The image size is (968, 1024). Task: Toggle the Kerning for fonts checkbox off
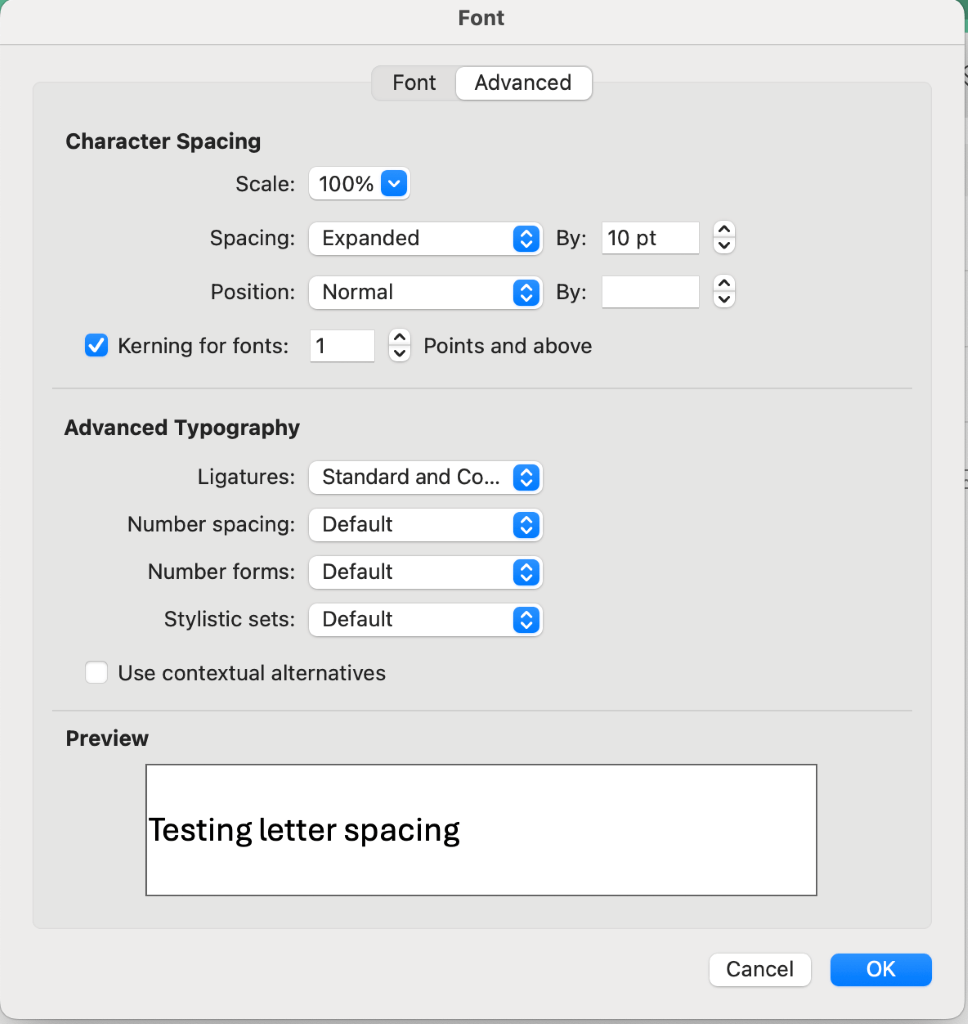[x=96, y=345]
